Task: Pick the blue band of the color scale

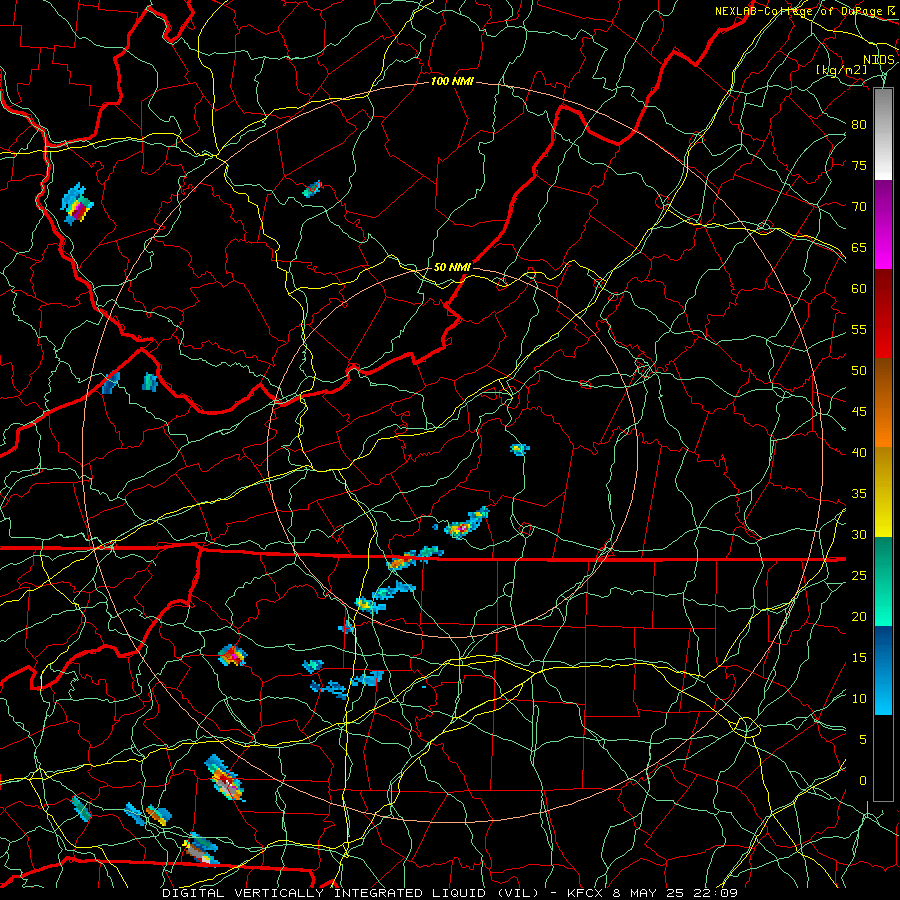Action: click(x=883, y=670)
